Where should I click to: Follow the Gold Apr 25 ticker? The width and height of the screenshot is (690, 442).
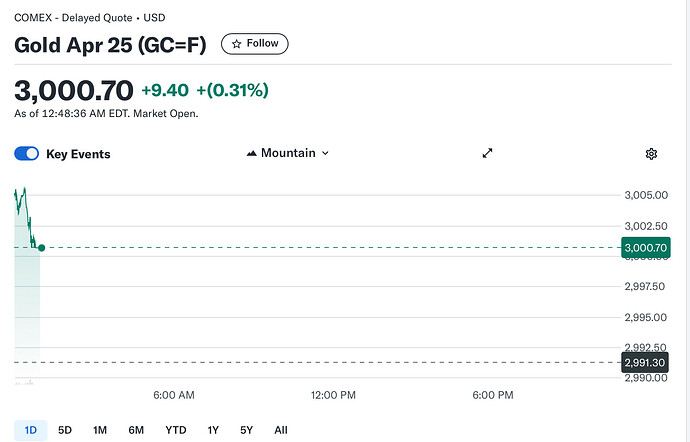point(255,44)
